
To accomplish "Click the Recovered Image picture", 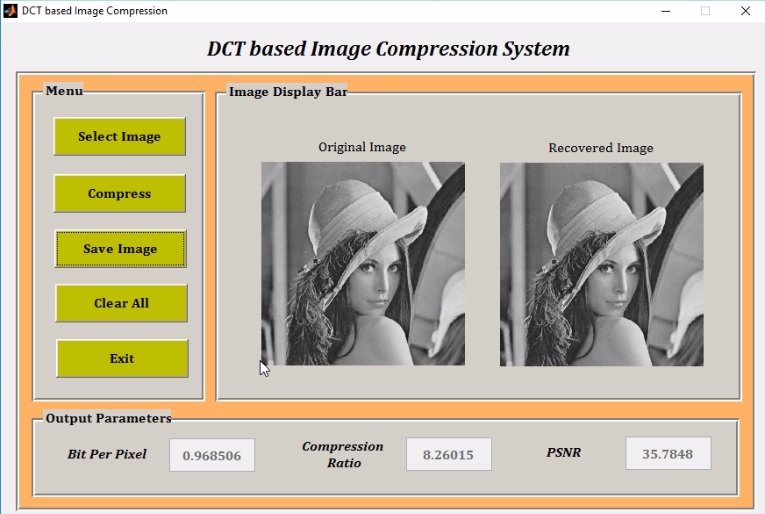I will [x=602, y=264].
